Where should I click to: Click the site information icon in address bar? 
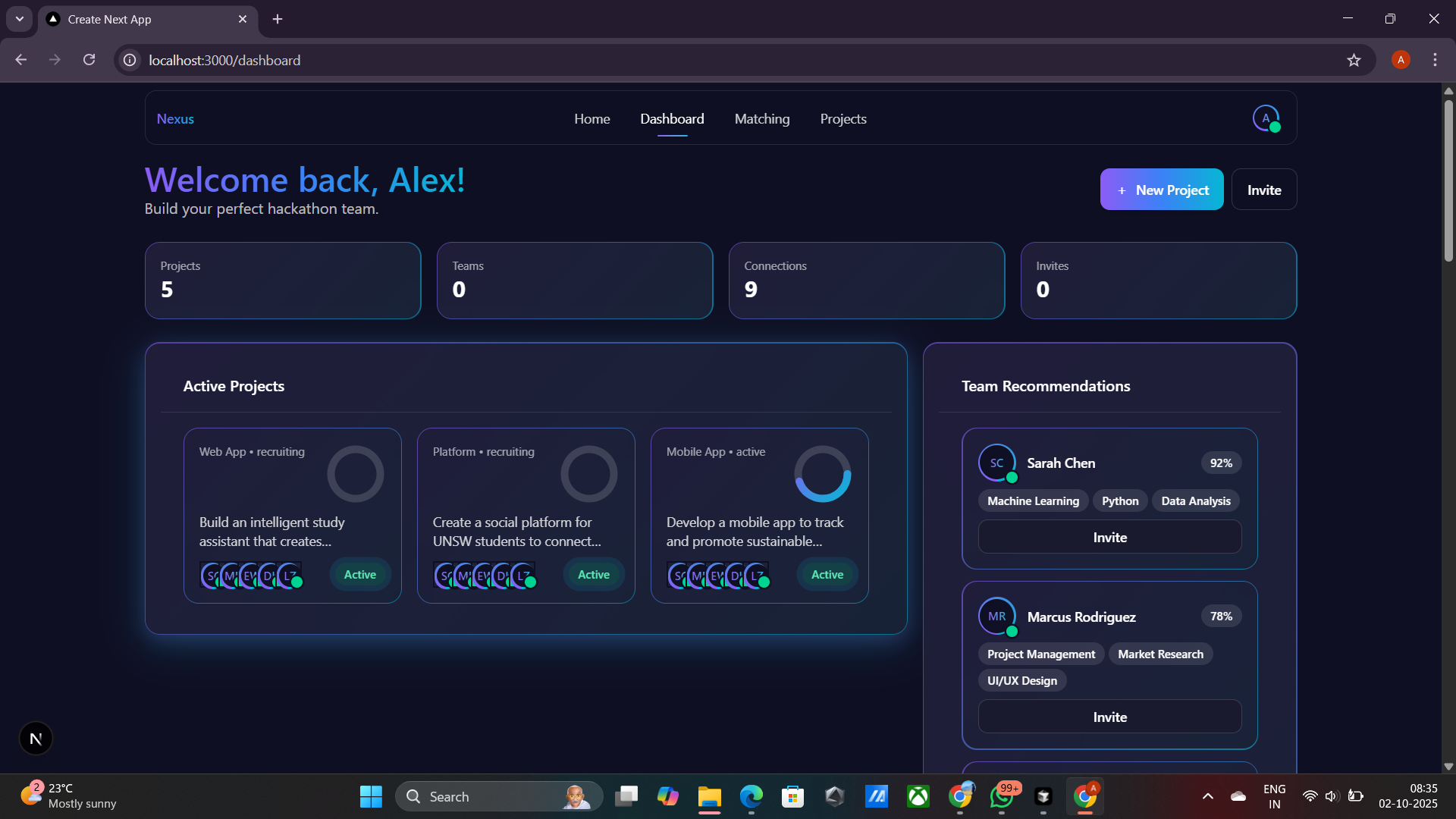129,60
